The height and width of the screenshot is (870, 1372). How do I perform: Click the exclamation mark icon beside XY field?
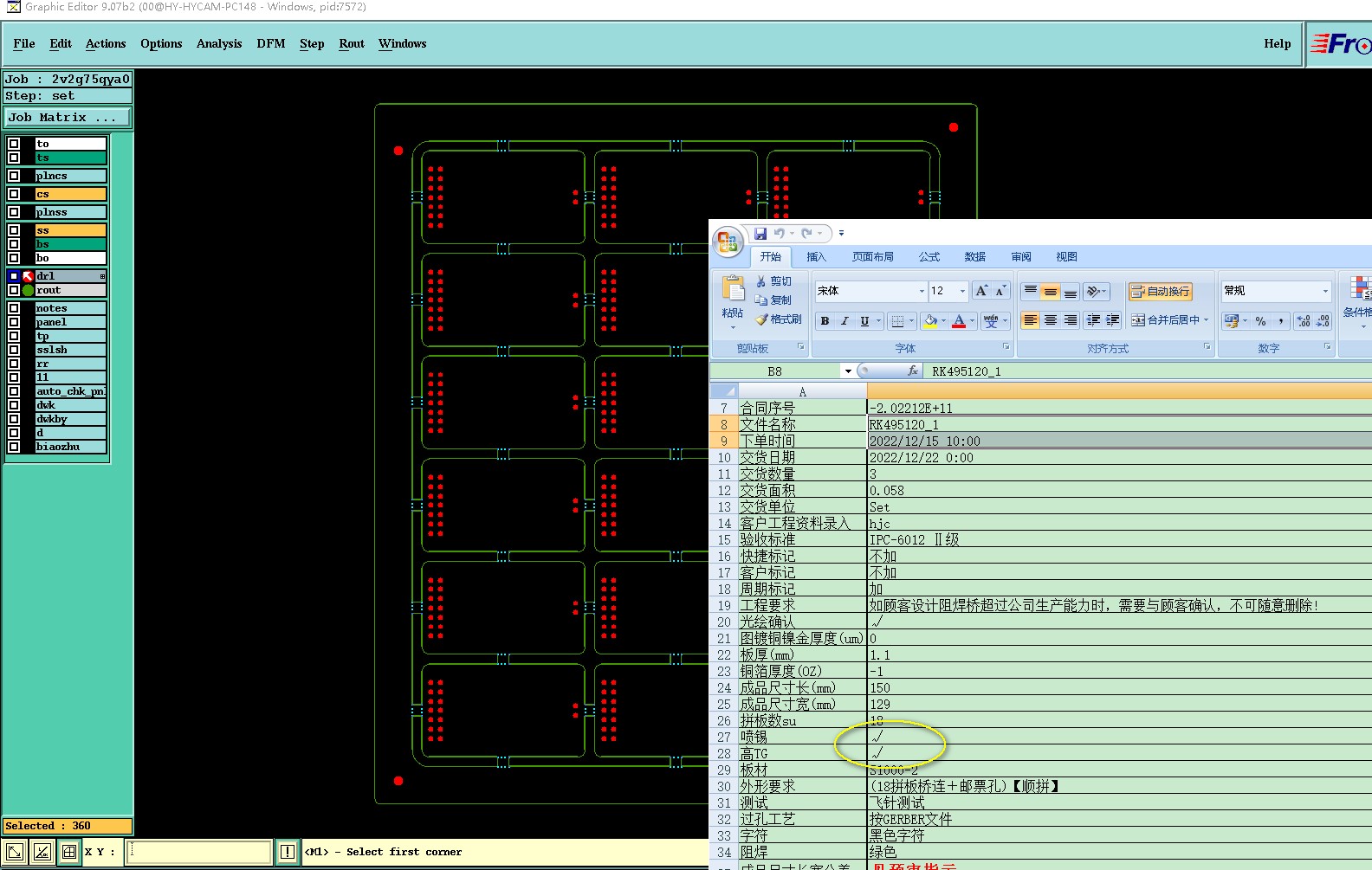(x=288, y=852)
